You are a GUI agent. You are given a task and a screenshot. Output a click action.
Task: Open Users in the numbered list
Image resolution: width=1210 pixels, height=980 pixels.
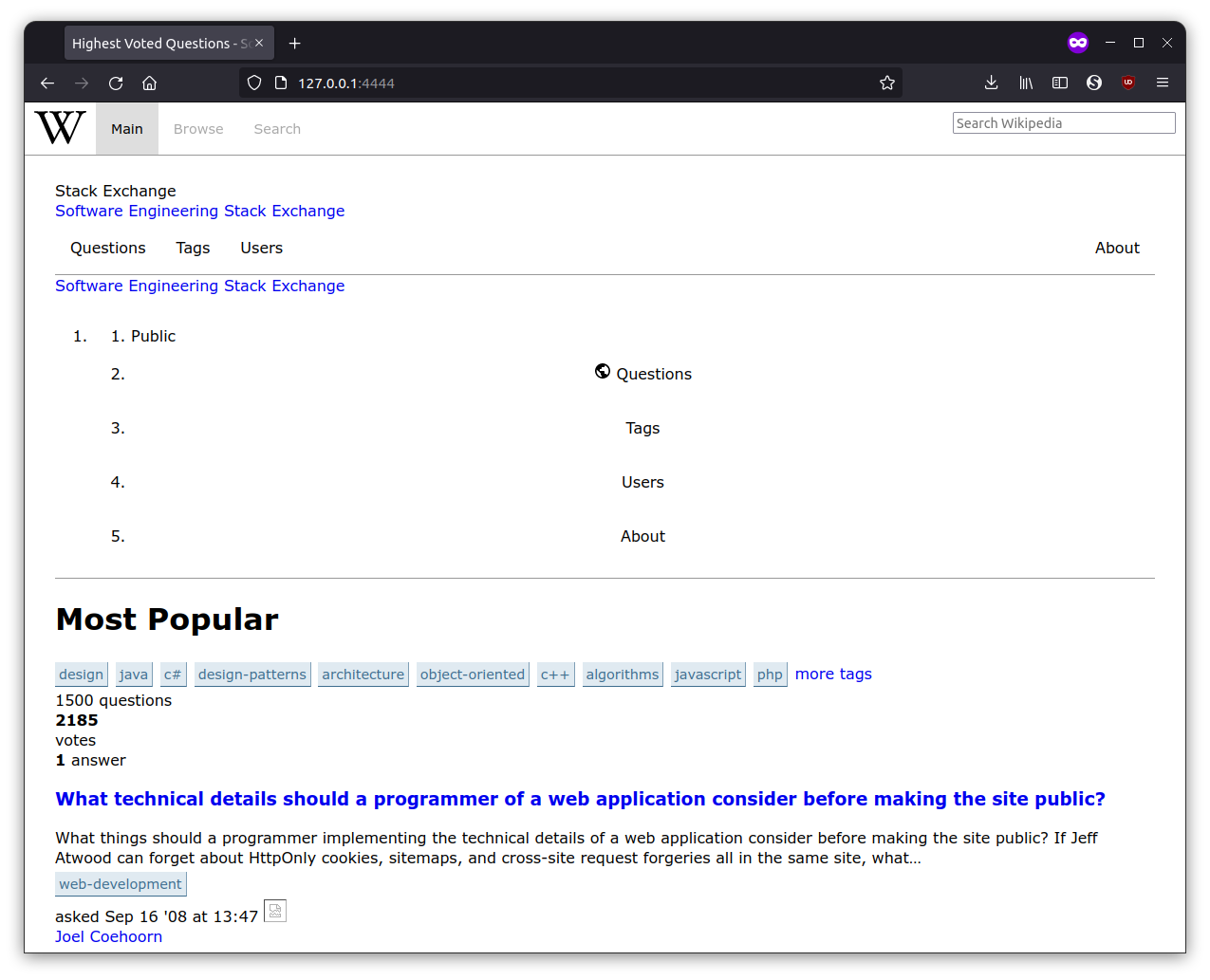(x=642, y=482)
